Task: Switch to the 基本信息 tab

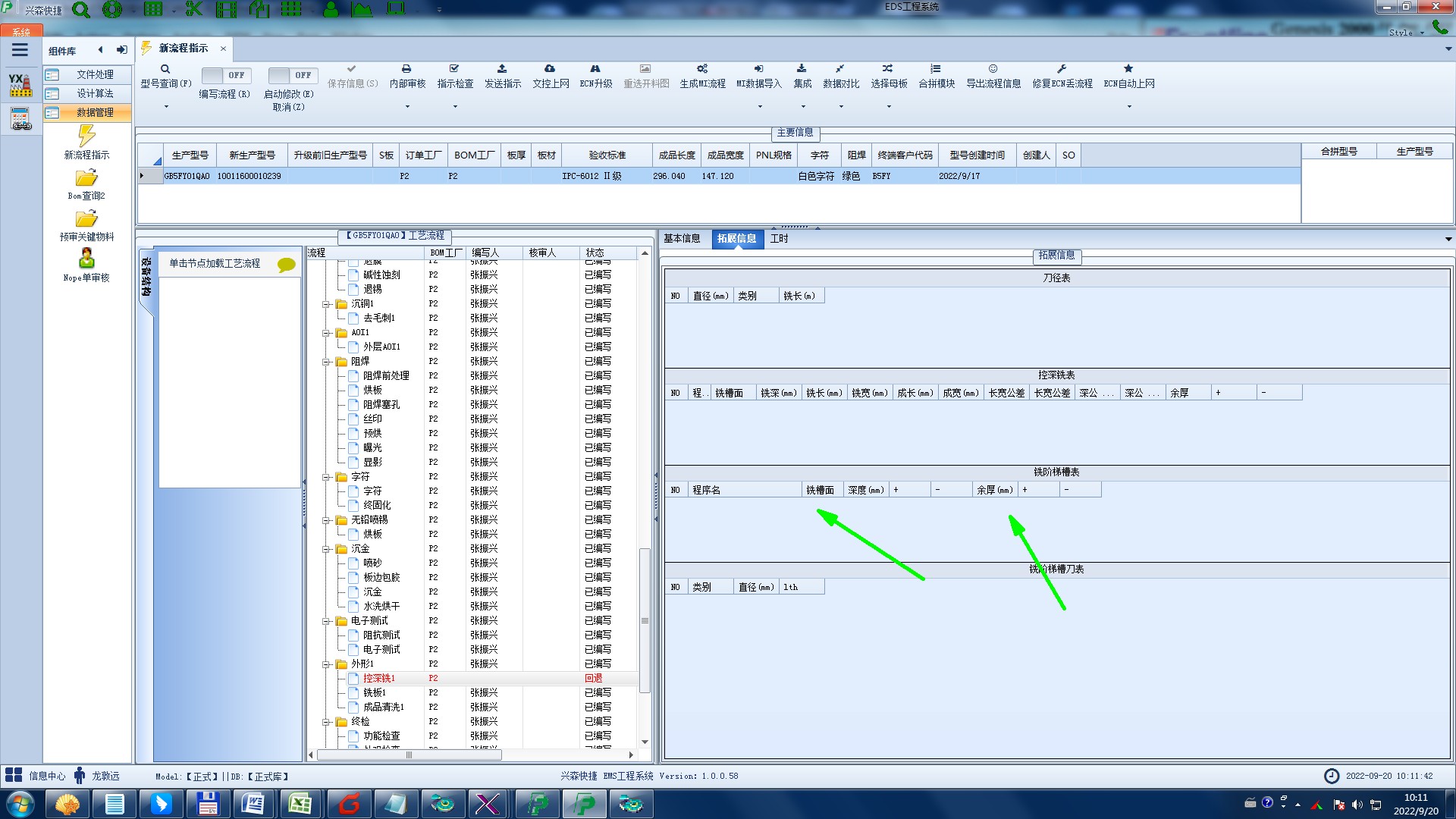Action: 682,238
